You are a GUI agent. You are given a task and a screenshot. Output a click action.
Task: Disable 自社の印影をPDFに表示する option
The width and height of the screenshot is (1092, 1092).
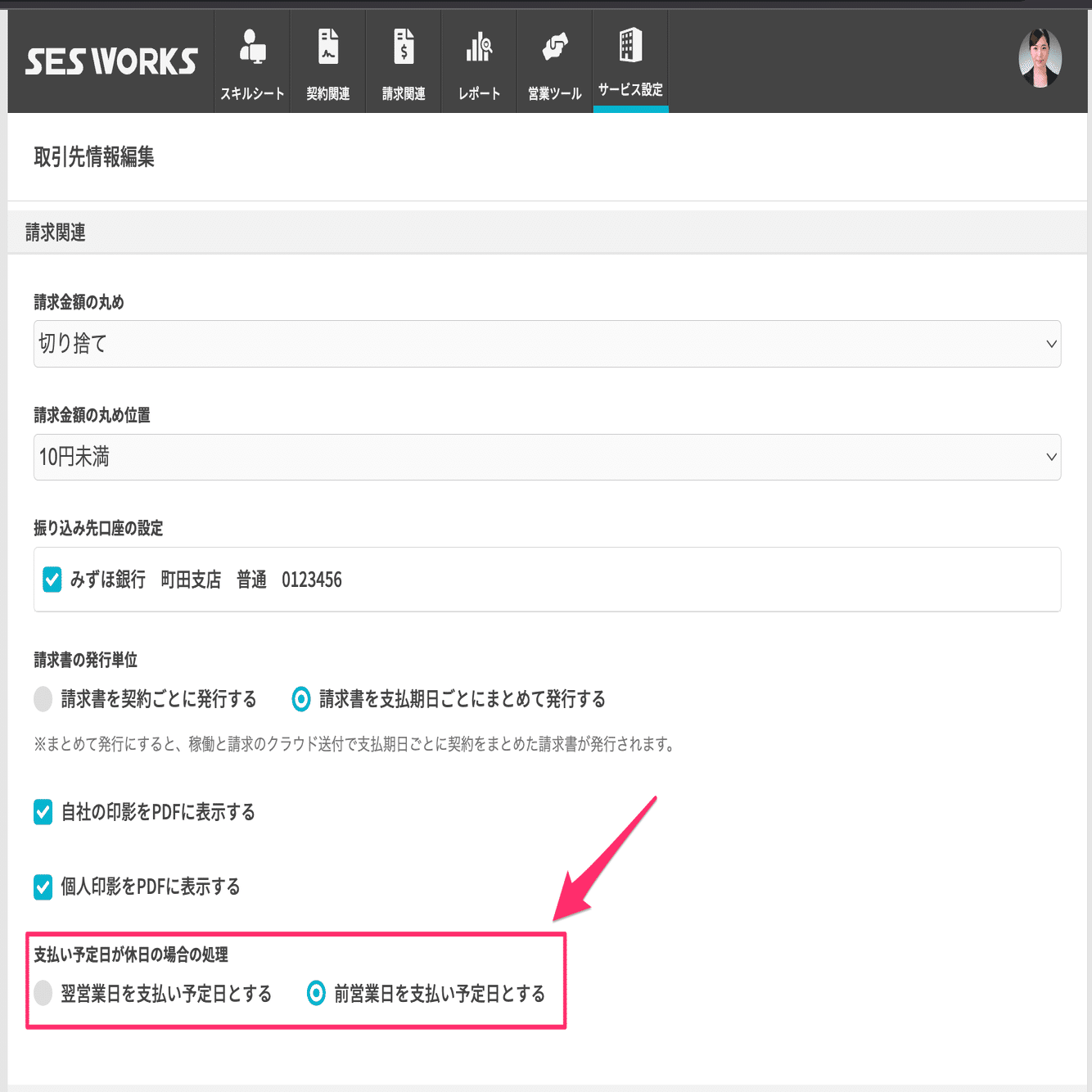tap(43, 812)
